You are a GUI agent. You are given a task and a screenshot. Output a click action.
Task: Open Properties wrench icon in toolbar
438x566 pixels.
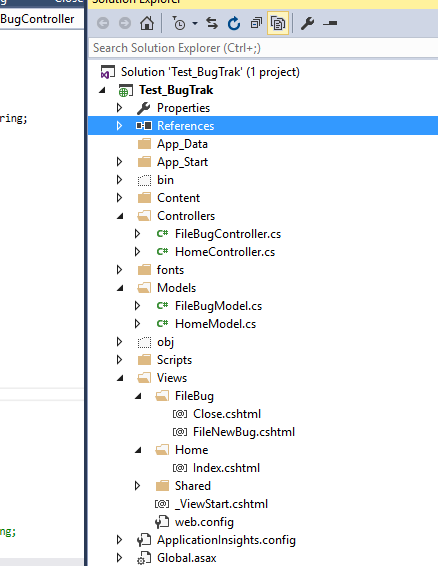307,23
